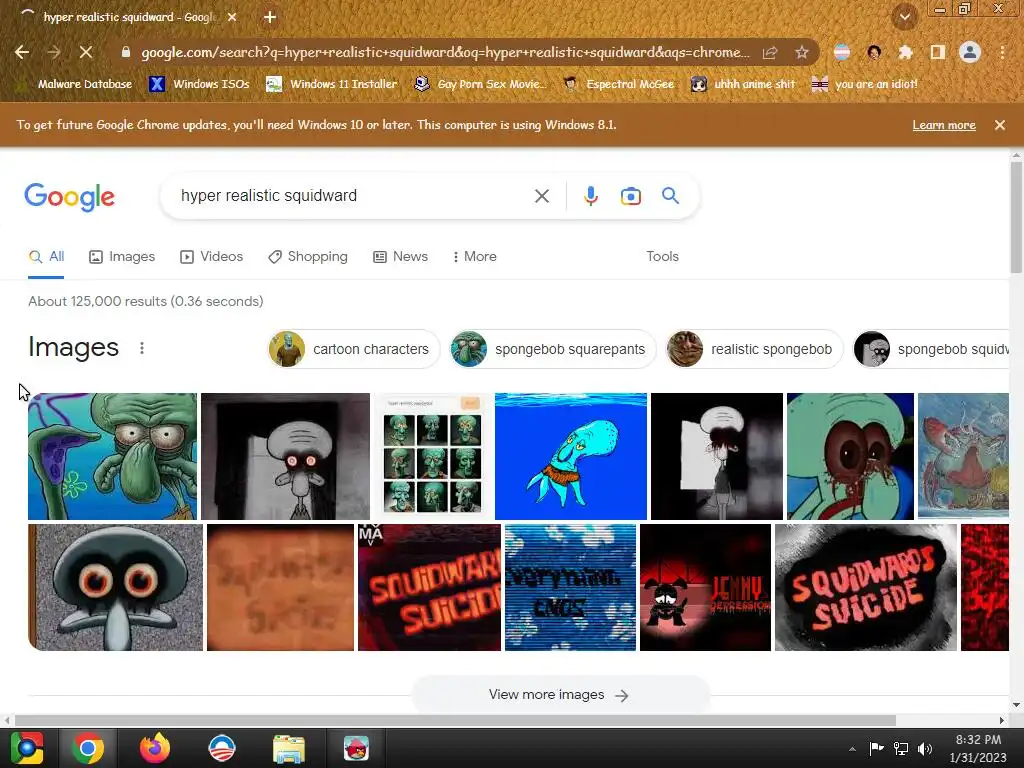Open the taskbar clock showing 8:32 PM
Screen dimensions: 1024x768
click(978, 748)
